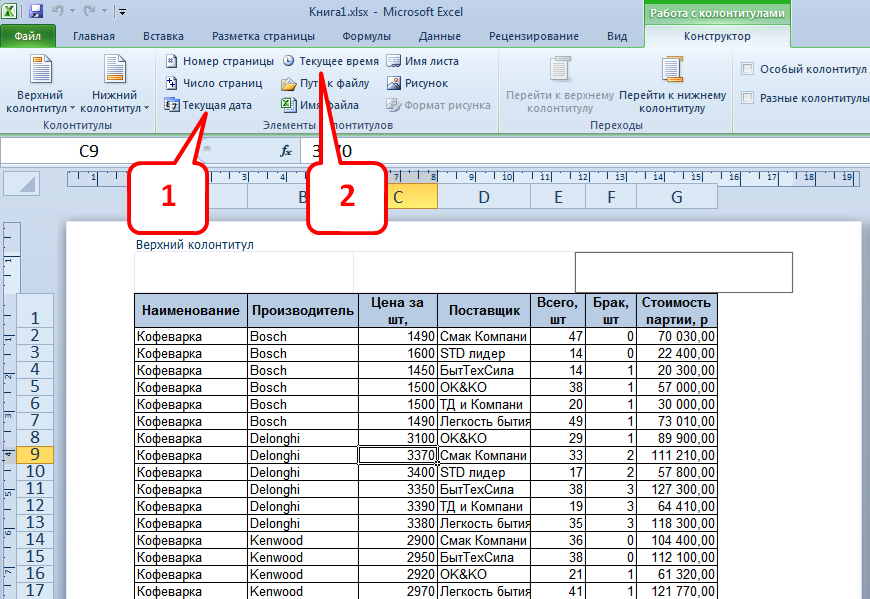This screenshot has height=599, width=870.
Task: Click the Select All corner button
Action: coord(23,183)
